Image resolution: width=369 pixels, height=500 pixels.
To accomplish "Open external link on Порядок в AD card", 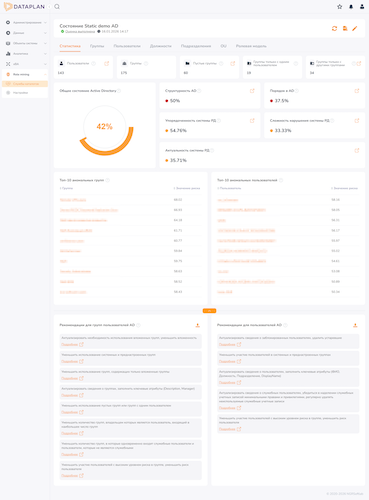I will point(357,91).
